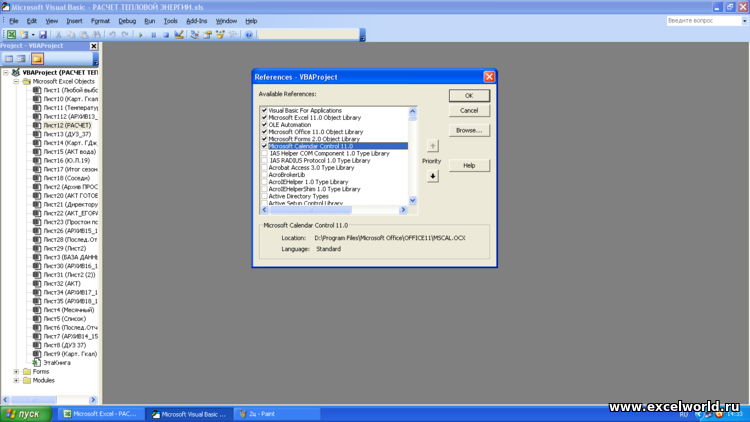750x422 pixels.
Task: Click the View Microsoft Excel toolbar icon
Action: click(x=11, y=34)
